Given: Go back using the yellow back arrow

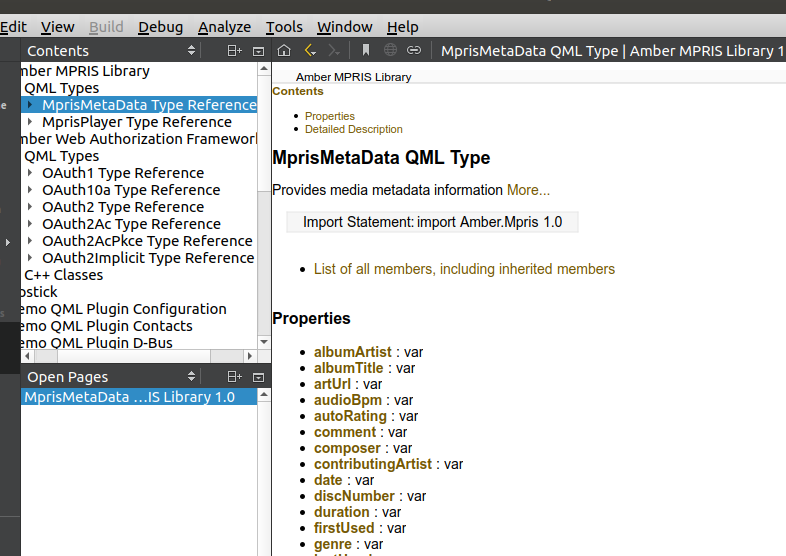Looking at the screenshot, I should pyautogui.click(x=310, y=50).
